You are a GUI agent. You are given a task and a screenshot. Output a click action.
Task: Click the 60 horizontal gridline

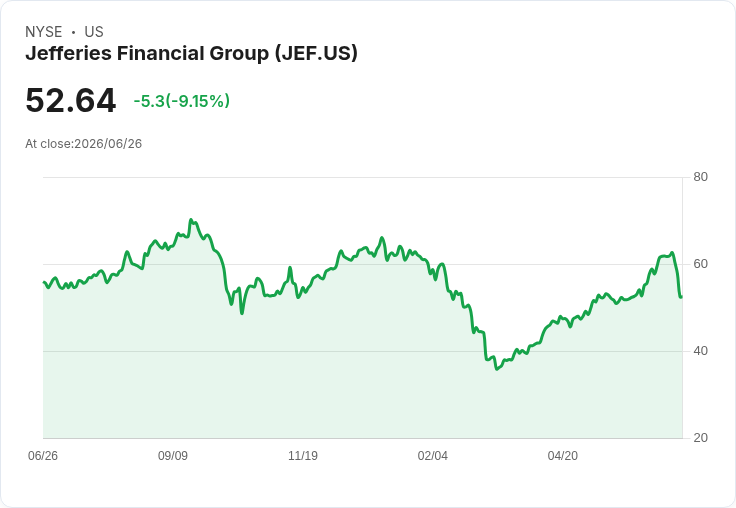click(362, 264)
